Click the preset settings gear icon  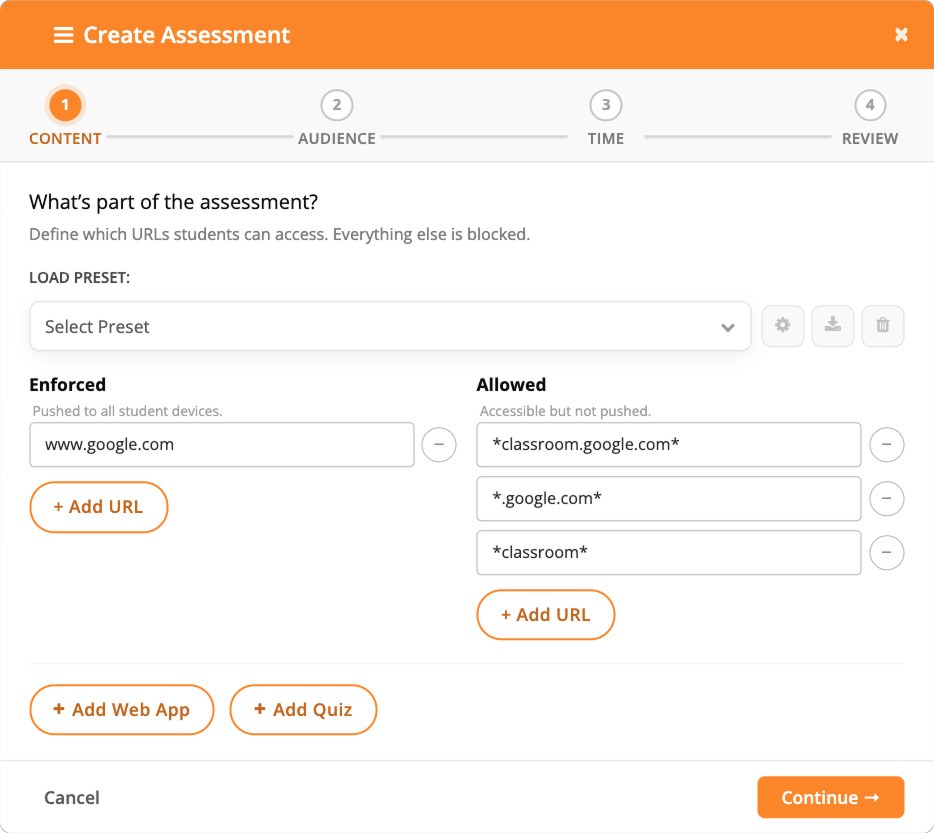[x=783, y=325]
